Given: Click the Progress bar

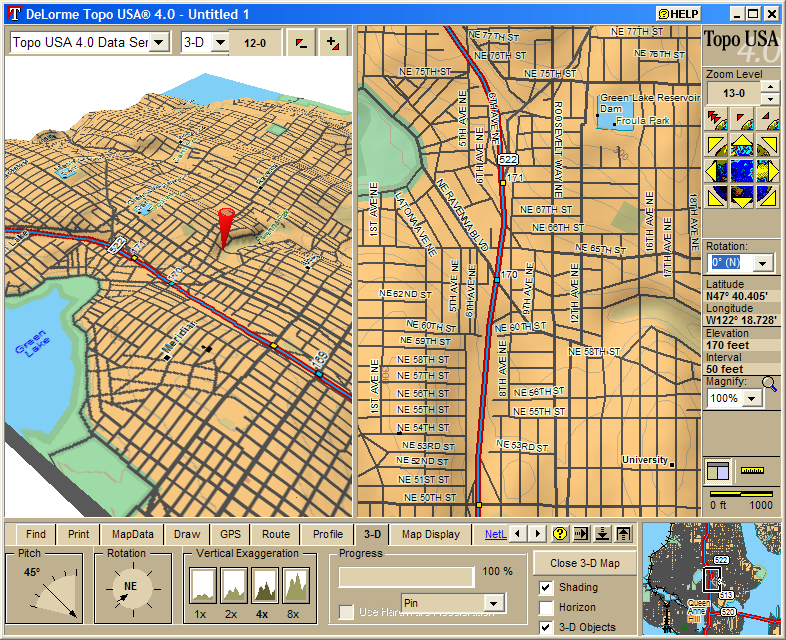Looking at the screenshot, I should (x=407, y=577).
